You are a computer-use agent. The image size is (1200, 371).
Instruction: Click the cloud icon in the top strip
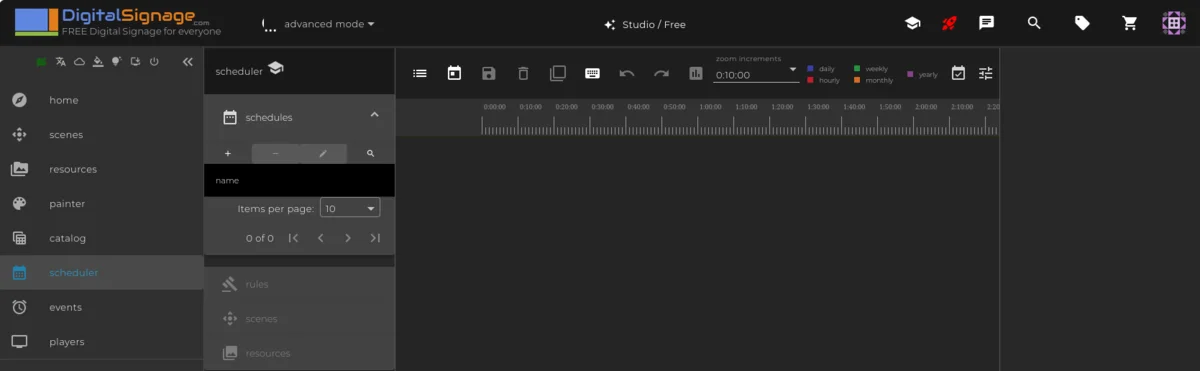(79, 62)
